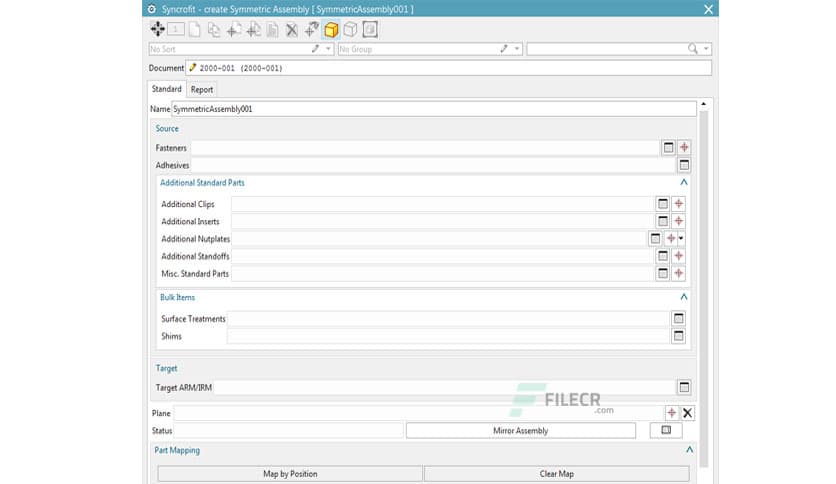
Task: Open Additional Nutplates list icon
Action: tap(655, 239)
